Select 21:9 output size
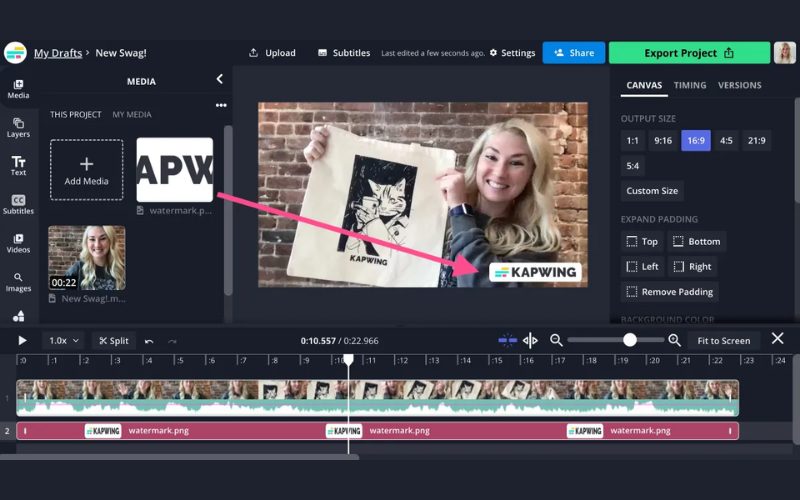Image resolution: width=800 pixels, height=500 pixels. (x=757, y=140)
